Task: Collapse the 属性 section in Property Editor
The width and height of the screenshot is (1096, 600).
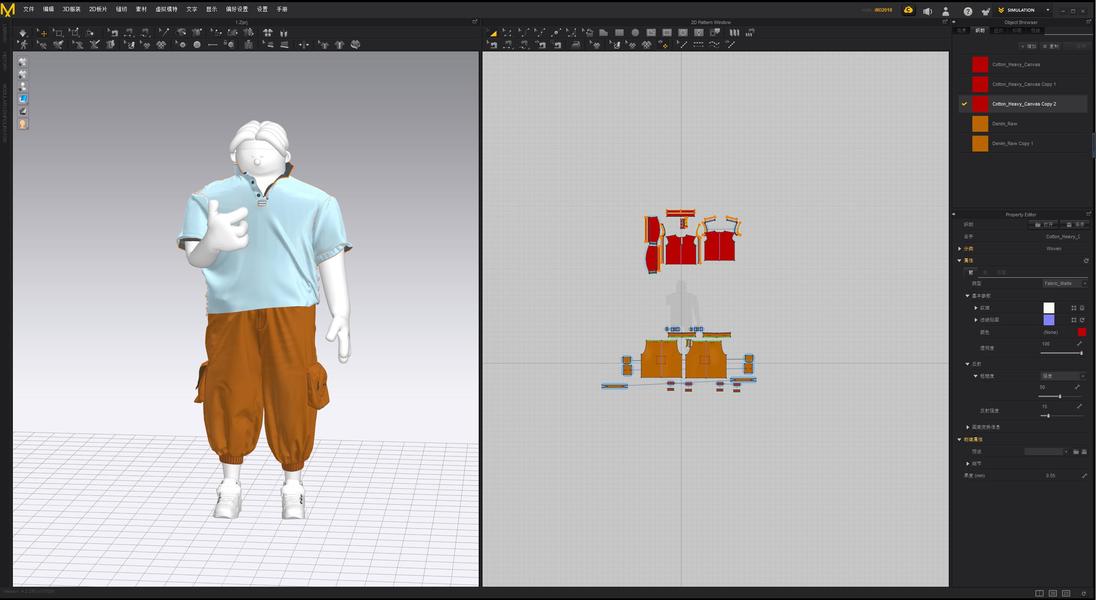Action: pyautogui.click(x=960, y=261)
